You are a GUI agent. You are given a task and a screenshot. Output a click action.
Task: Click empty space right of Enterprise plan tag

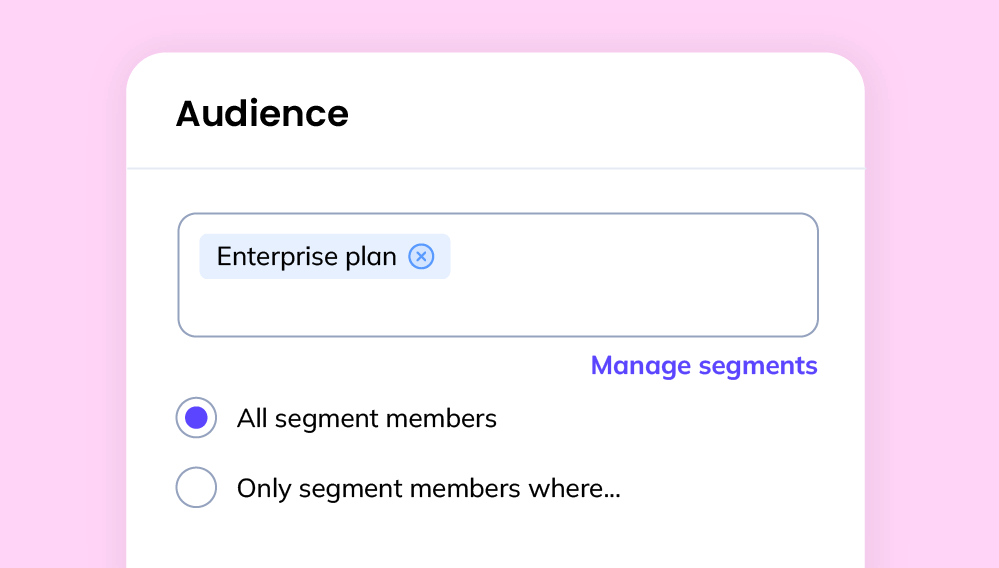click(x=630, y=257)
